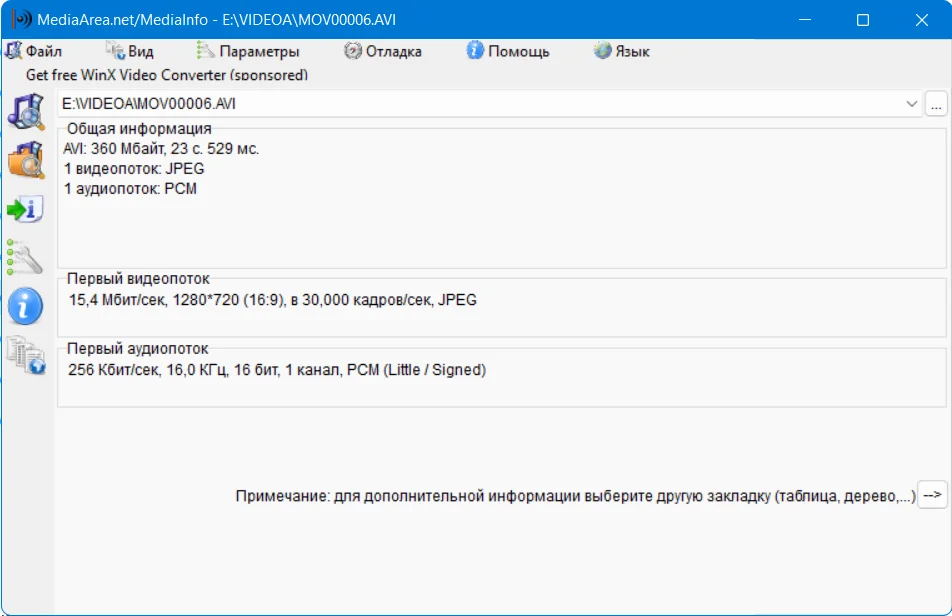The height and width of the screenshot is (616, 952).
Task: Click the '15,4 Мбит/сек, 1280*720' video line
Action: pyautogui.click(x=273, y=300)
